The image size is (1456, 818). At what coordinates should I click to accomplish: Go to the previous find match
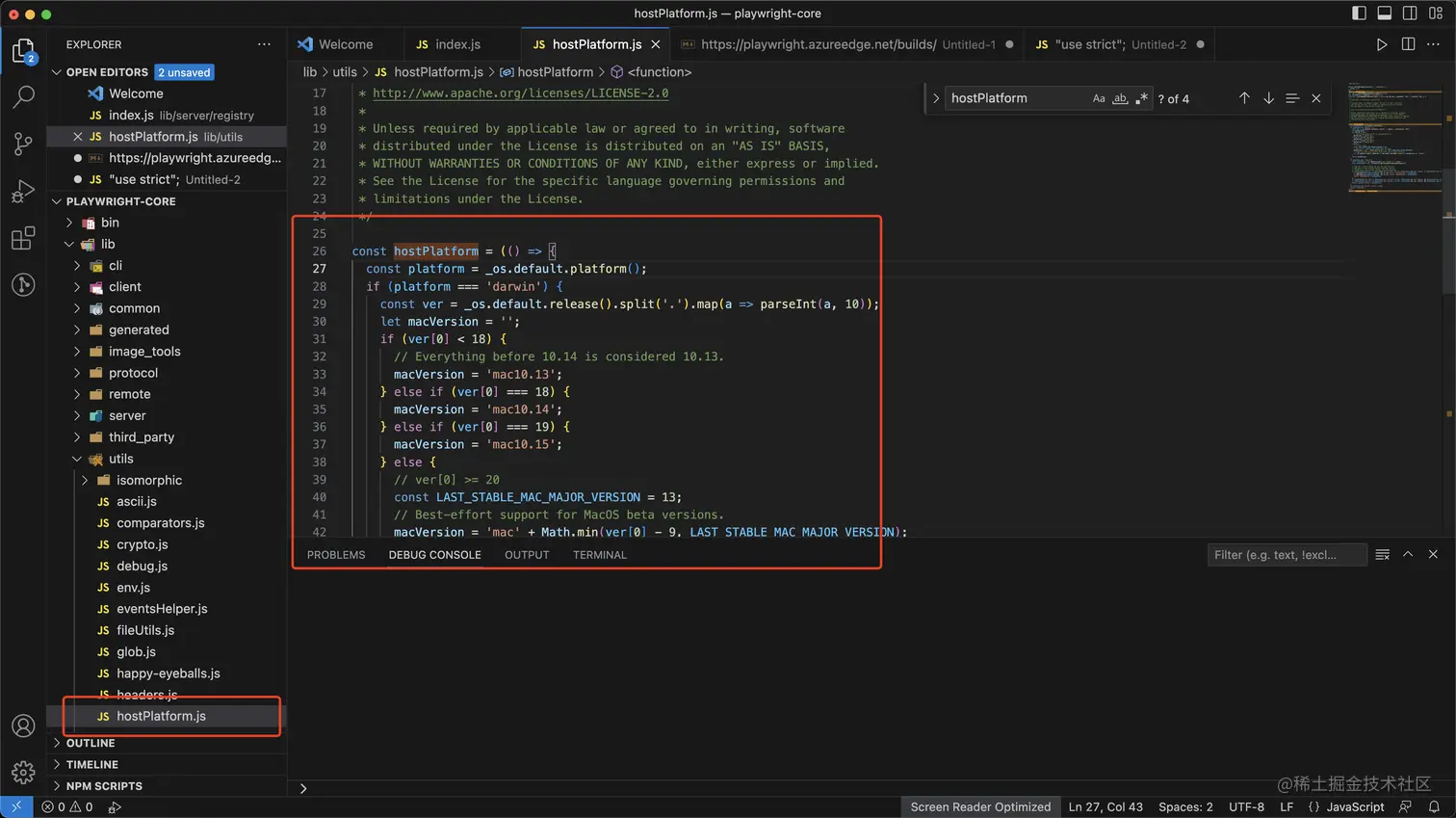click(1244, 98)
